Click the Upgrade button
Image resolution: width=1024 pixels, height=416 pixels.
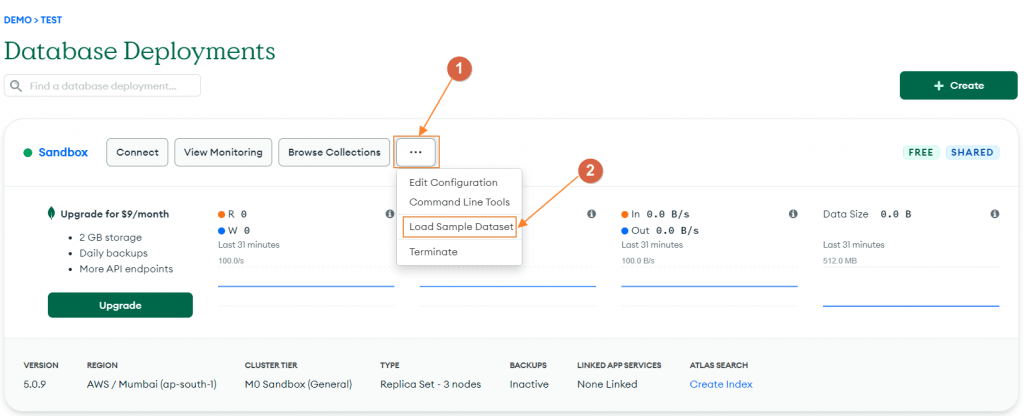(120, 305)
